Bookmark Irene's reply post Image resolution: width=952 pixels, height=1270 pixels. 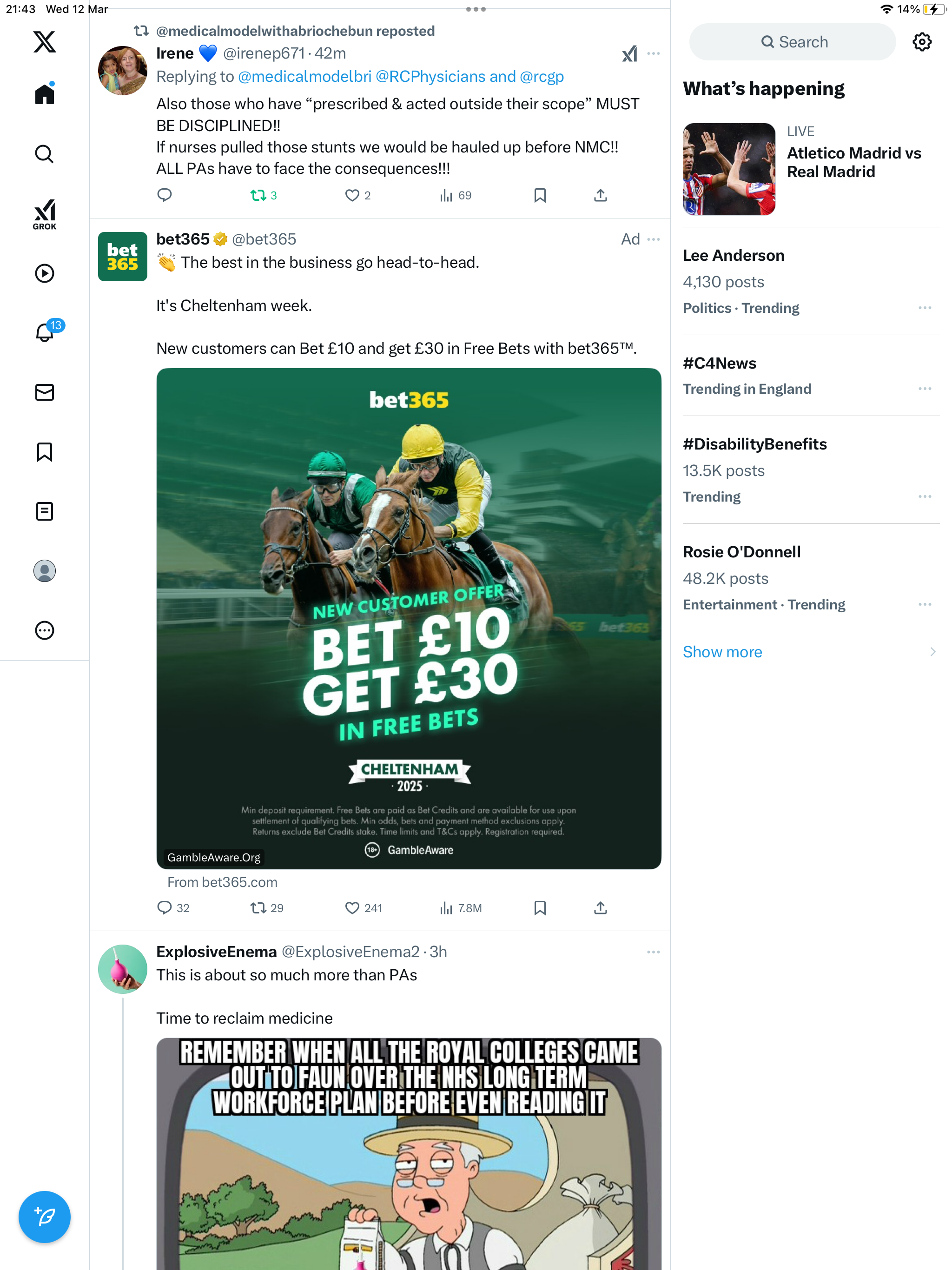point(540,195)
